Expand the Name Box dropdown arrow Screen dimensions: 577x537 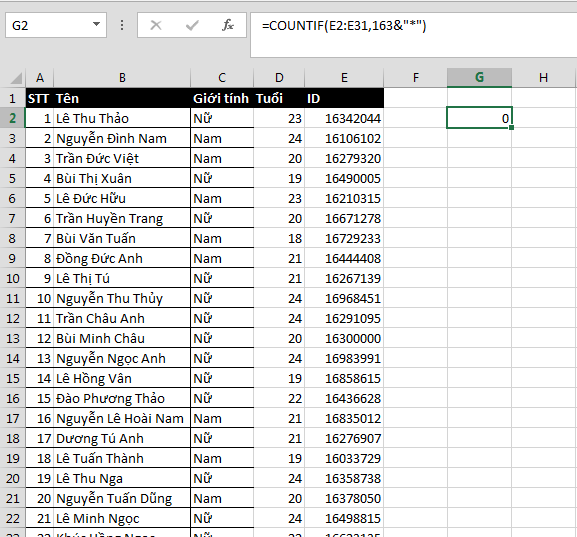[x=96, y=25]
